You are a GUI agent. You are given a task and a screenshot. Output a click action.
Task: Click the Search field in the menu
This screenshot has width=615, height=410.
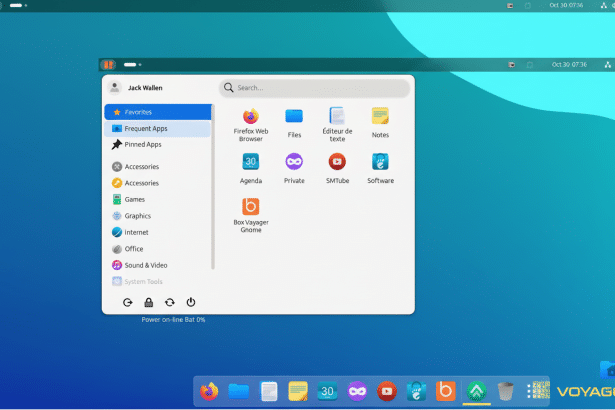(x=315, y=87)
